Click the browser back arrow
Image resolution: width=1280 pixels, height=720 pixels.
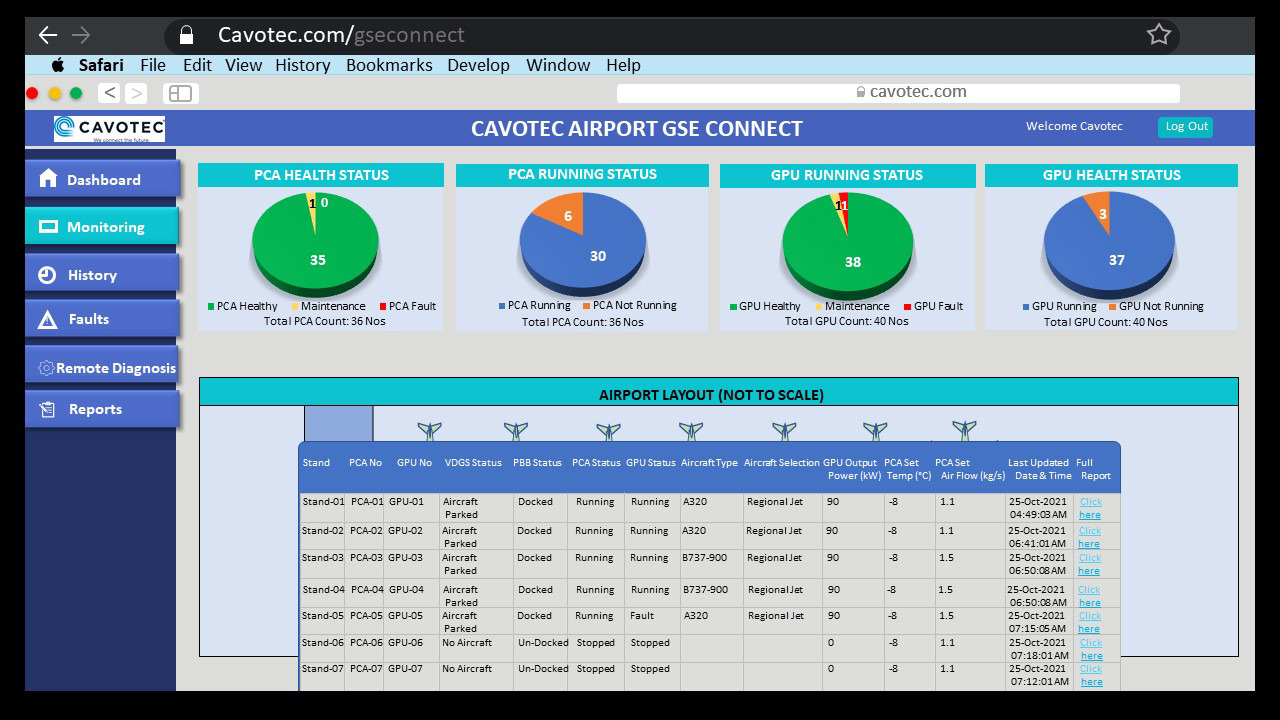(47, 35)
